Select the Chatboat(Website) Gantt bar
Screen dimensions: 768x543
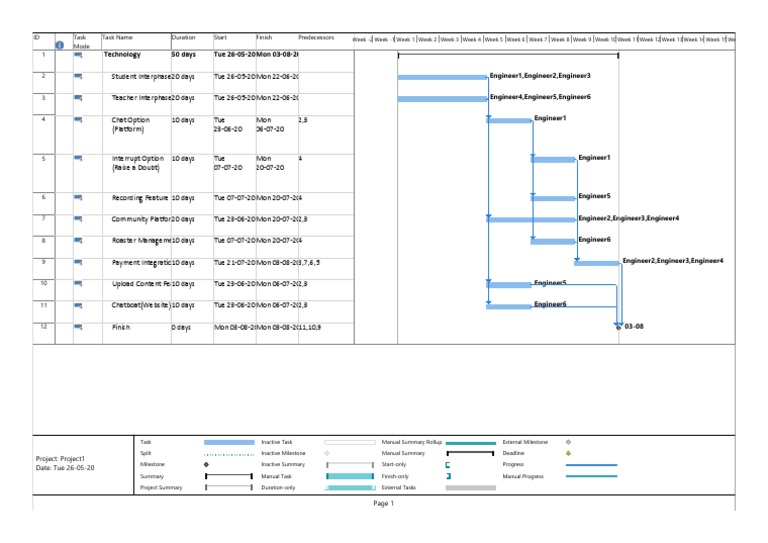point(510,307)
